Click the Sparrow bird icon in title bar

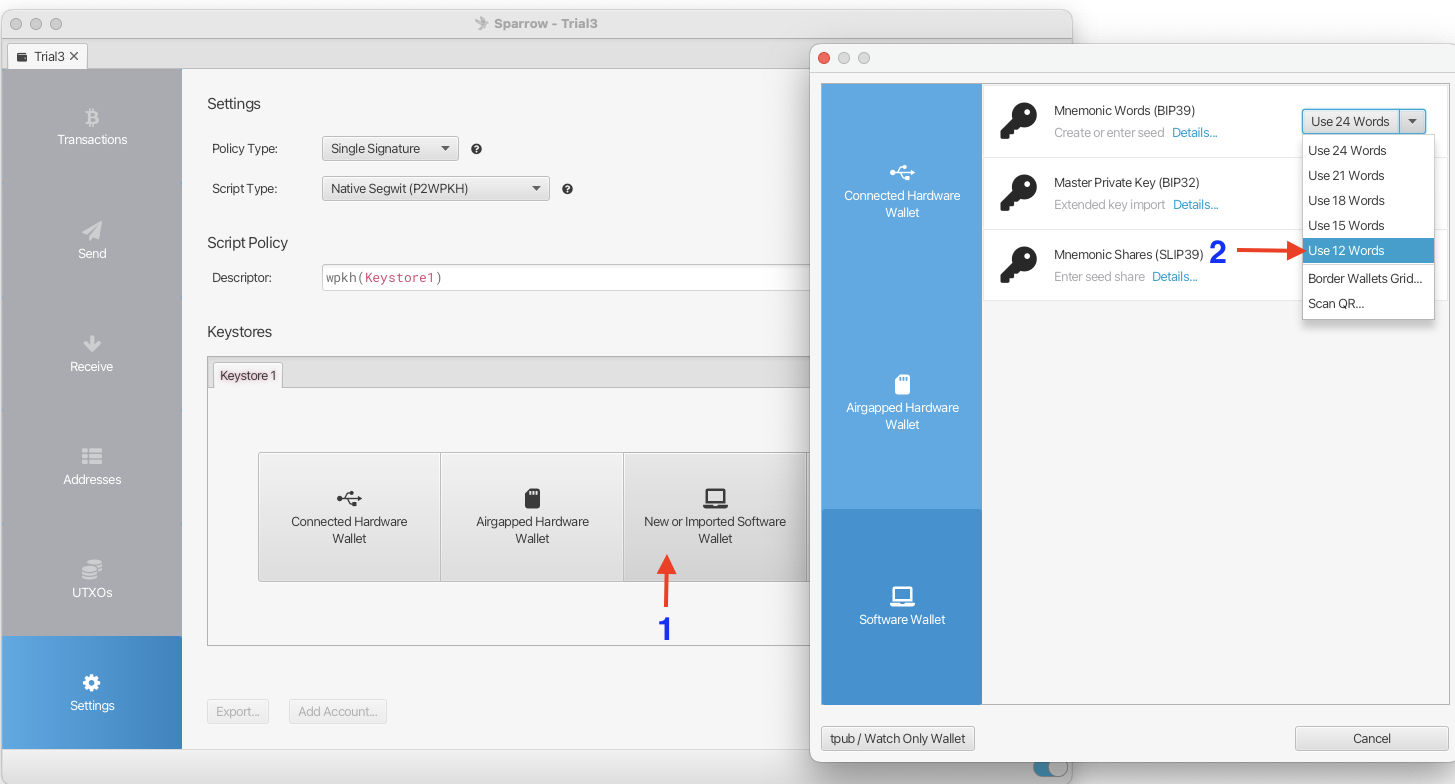point(481,23)
